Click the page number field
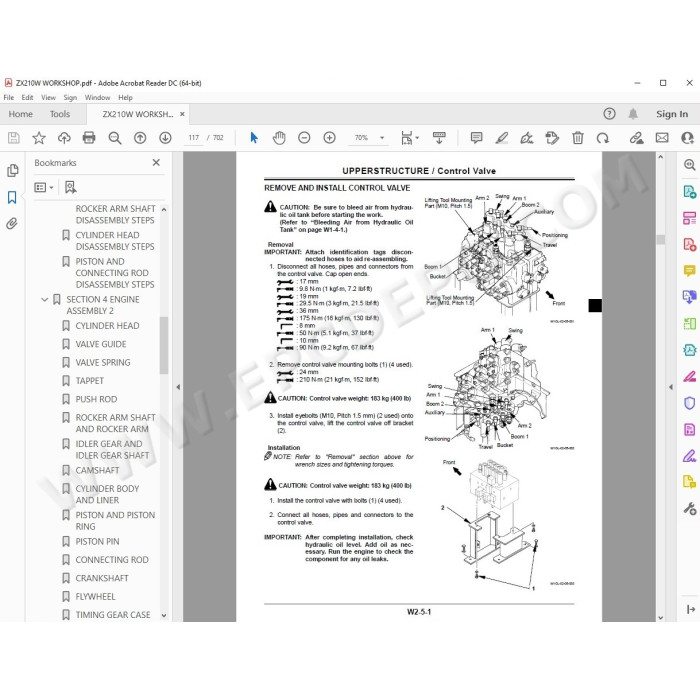 [x=194, y=138]
